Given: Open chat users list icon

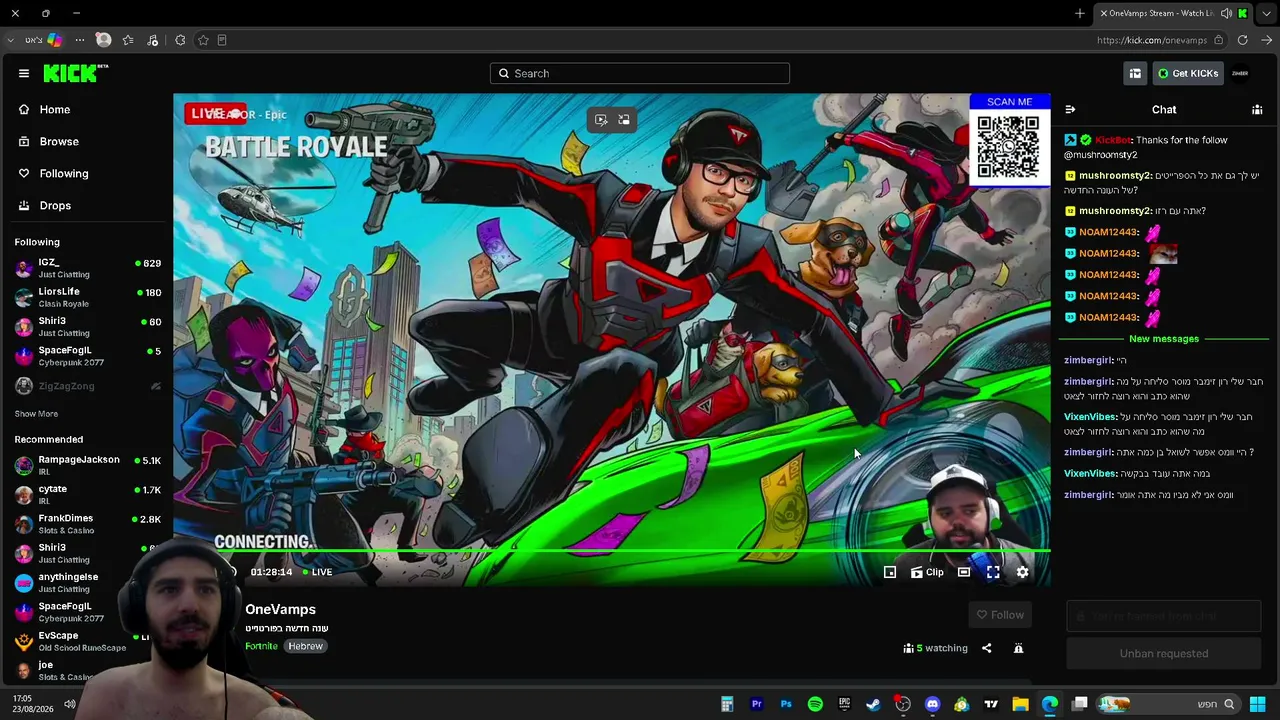Looking at the screenshot, I should coord(1257,110).
